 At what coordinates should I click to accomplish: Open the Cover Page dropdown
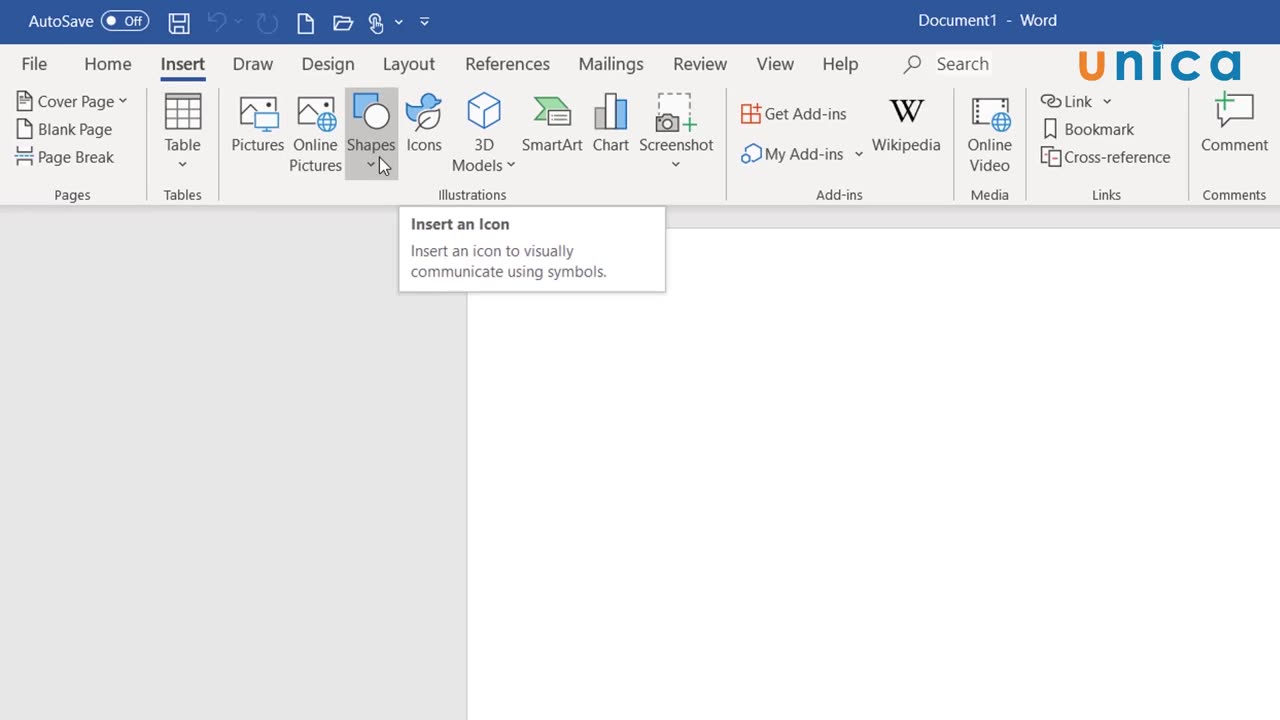[72, 101]
